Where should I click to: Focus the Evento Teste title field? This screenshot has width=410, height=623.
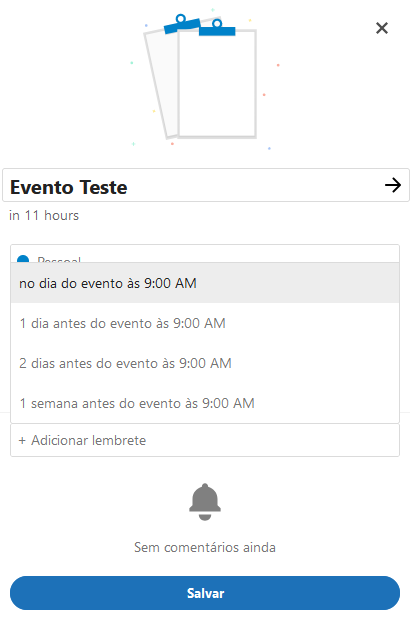tap(206, 185)
